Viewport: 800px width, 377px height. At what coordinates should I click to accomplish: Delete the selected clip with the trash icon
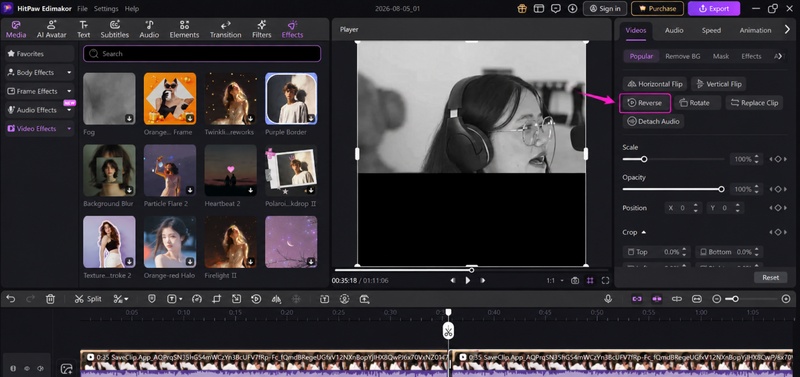tap(50, 299)
